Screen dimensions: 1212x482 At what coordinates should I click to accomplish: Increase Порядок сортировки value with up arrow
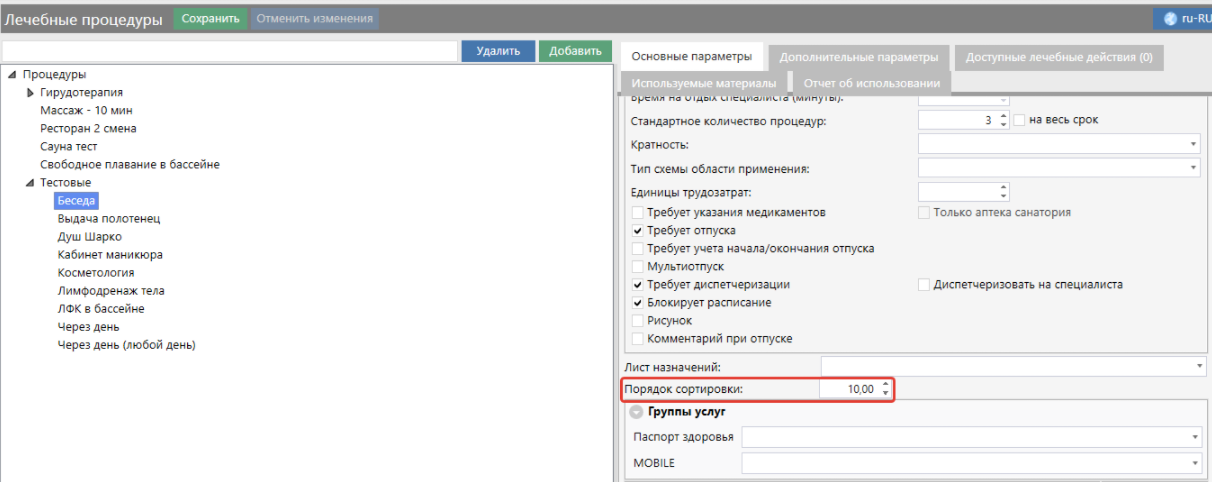point(885,384)
